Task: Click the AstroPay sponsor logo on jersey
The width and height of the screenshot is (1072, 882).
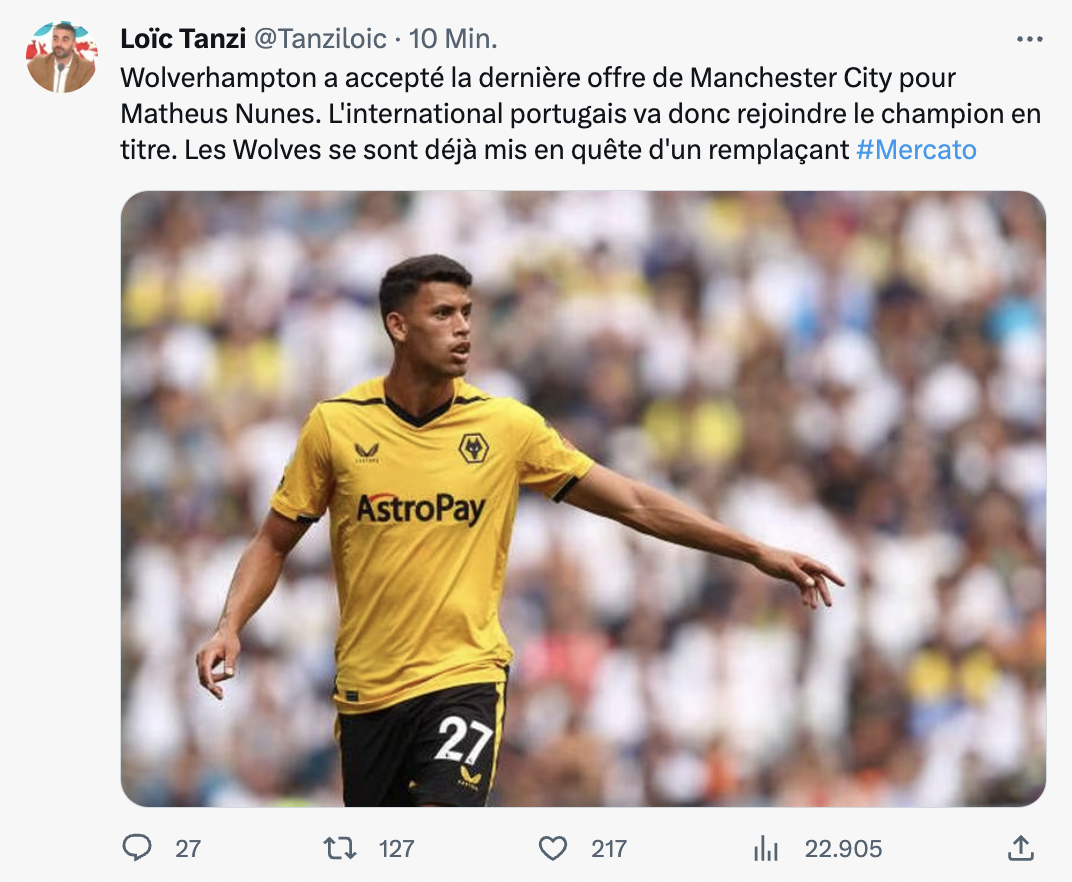Action: [421, 509]
